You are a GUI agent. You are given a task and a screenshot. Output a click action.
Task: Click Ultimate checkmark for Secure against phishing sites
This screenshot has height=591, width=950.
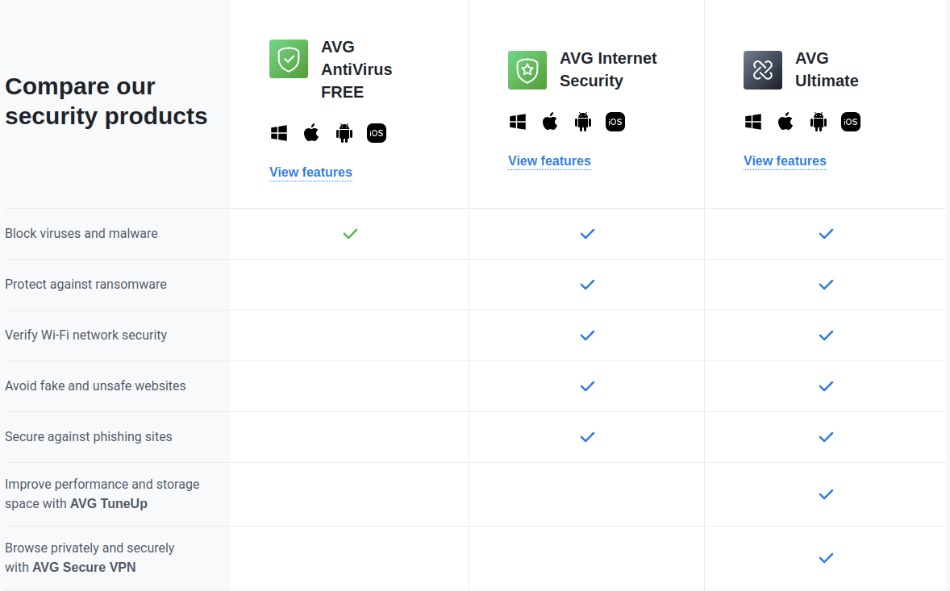(x=826, y=437)
